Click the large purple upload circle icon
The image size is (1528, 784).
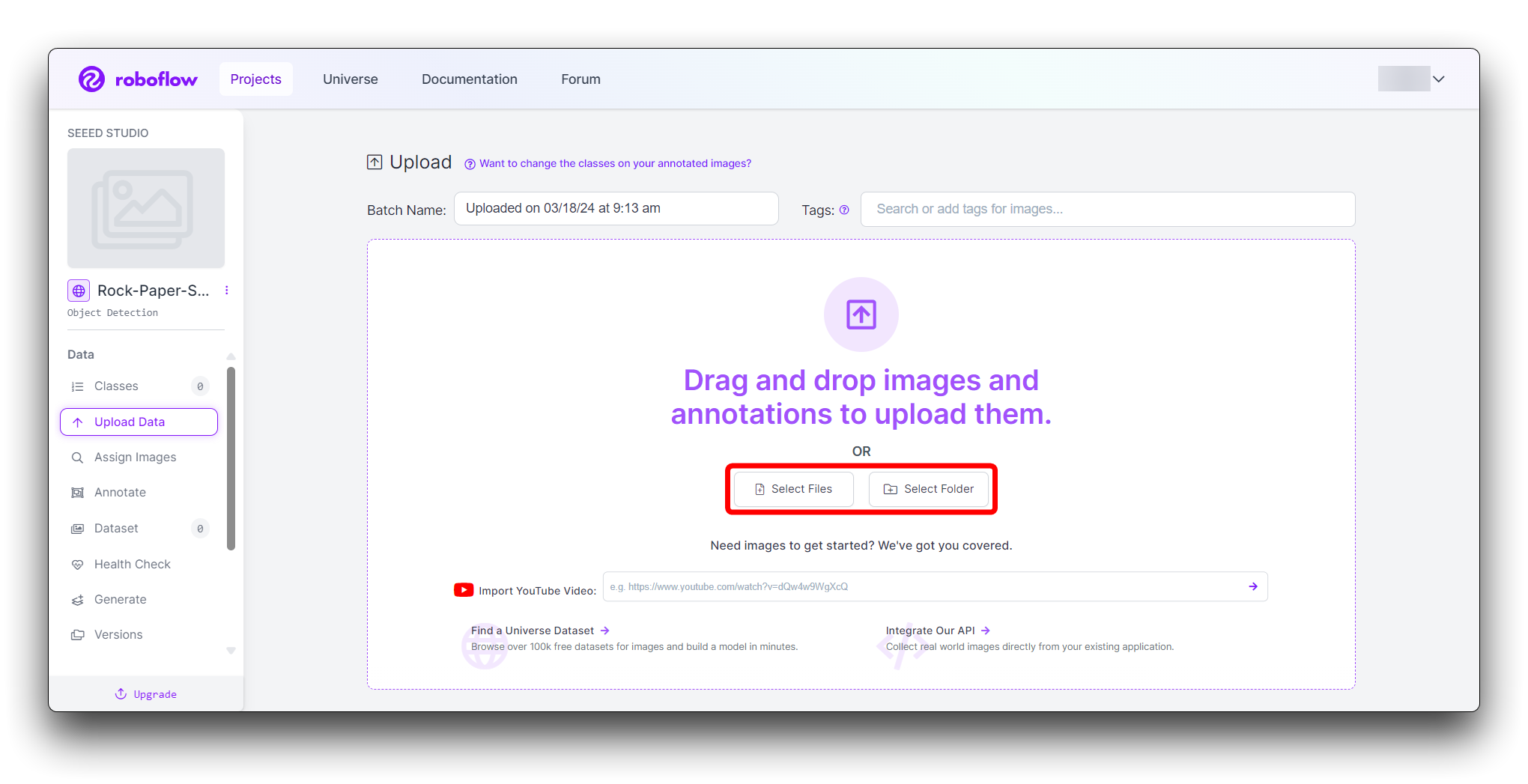[861, 314]
